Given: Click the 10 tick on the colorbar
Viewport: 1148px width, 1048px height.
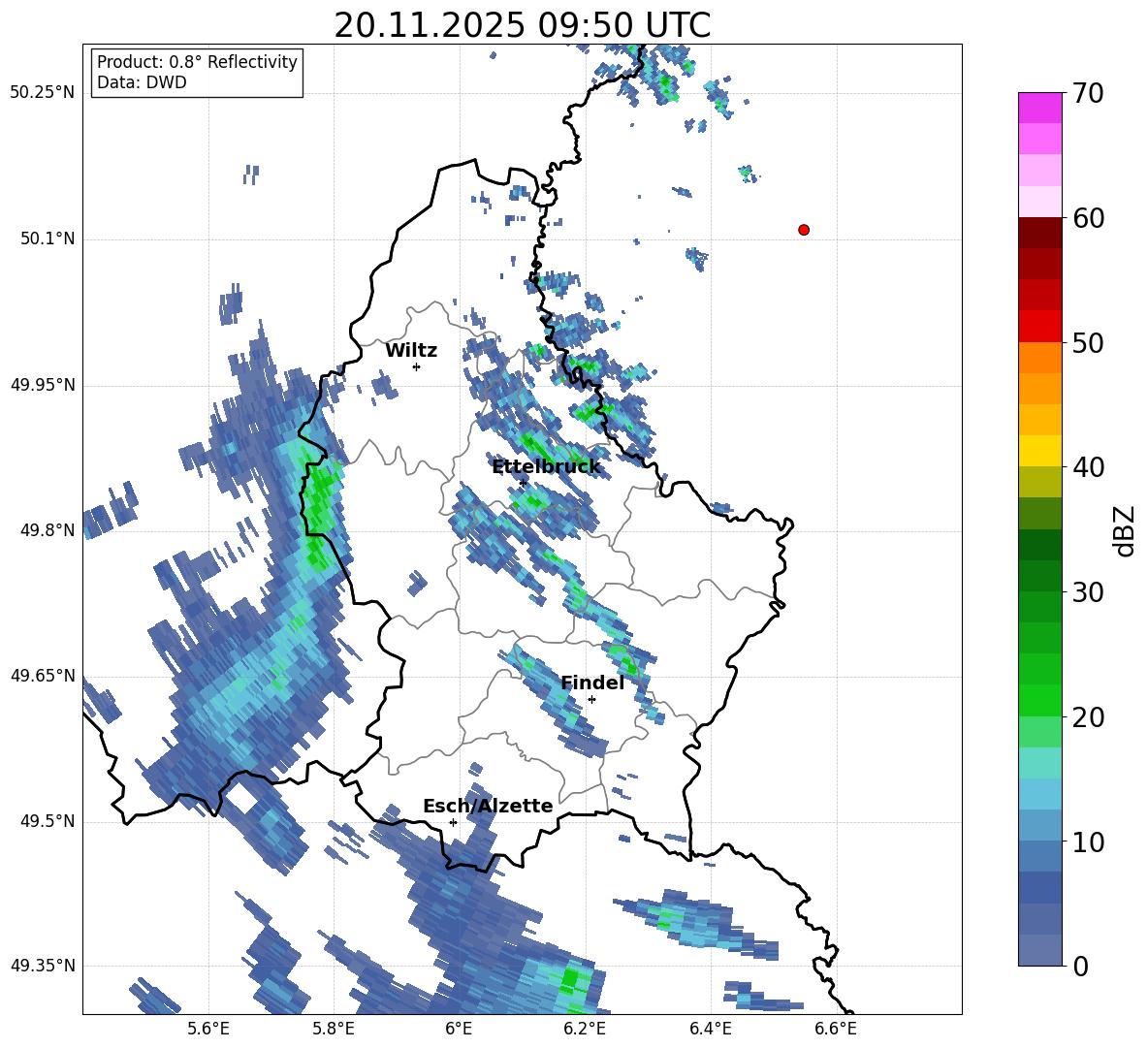Looking at the screenshot, I should click(1088, 842).
